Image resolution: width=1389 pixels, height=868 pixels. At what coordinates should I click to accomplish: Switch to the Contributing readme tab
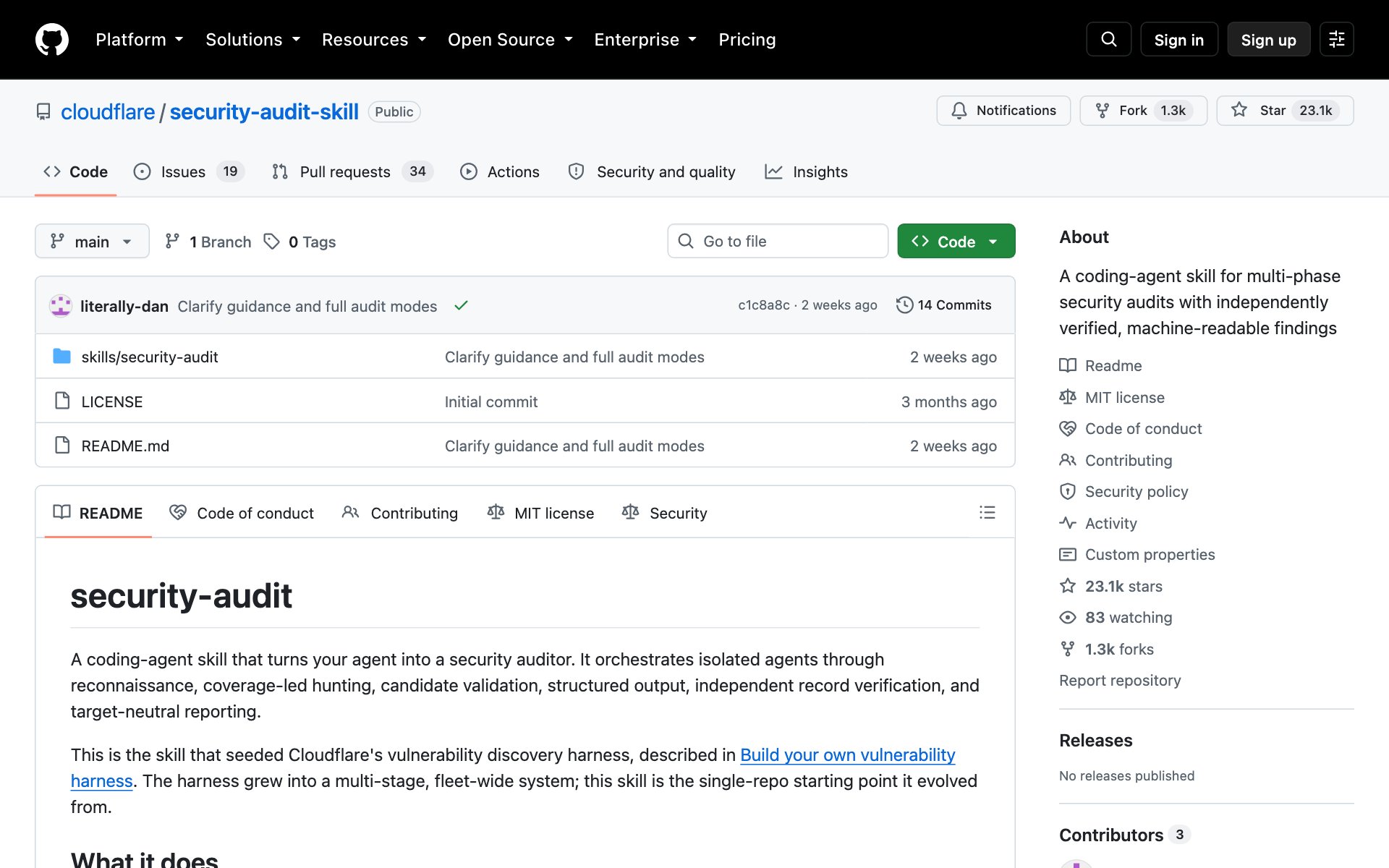(x=400, y=512)
